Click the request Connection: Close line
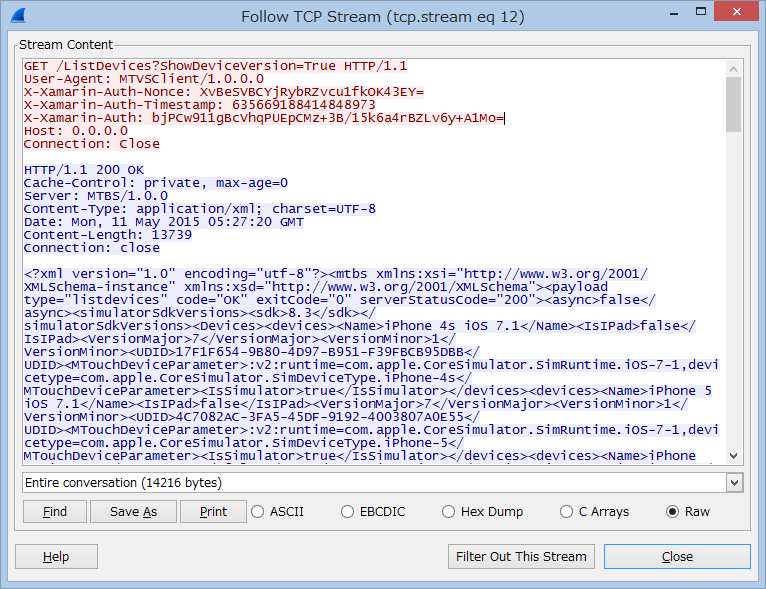The width and height of the screenshot is (766, 589). [x=92, y=144]
